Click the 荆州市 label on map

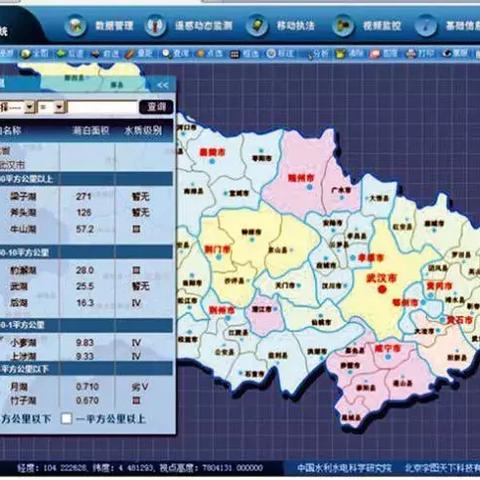tap(222, 310)
